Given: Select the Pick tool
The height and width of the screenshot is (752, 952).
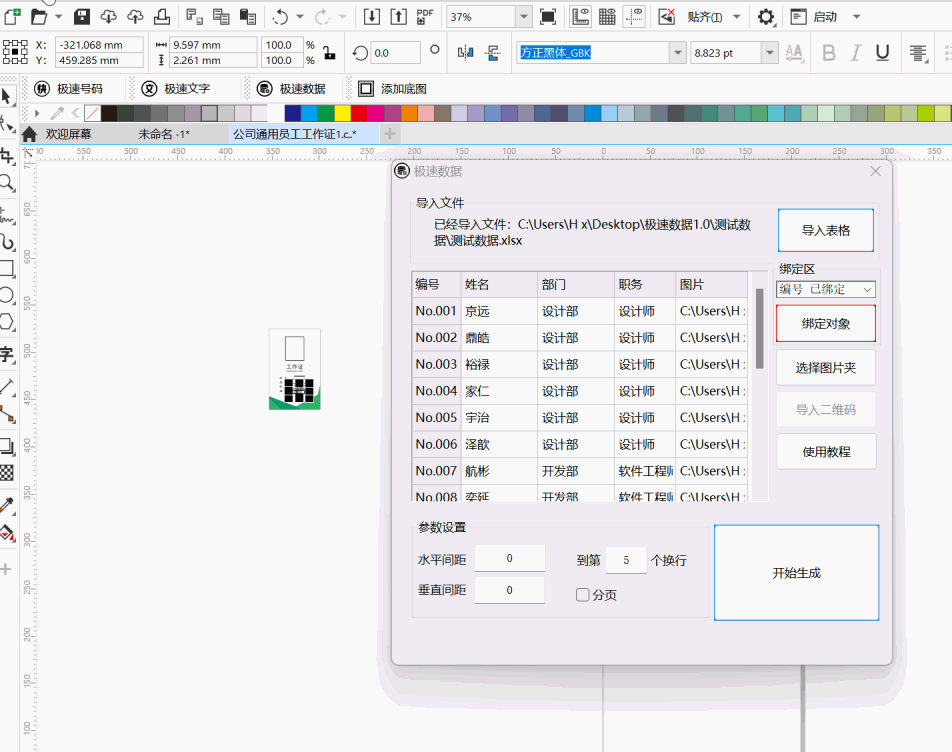Looking at the screenshot, I should tap(7, 97).
